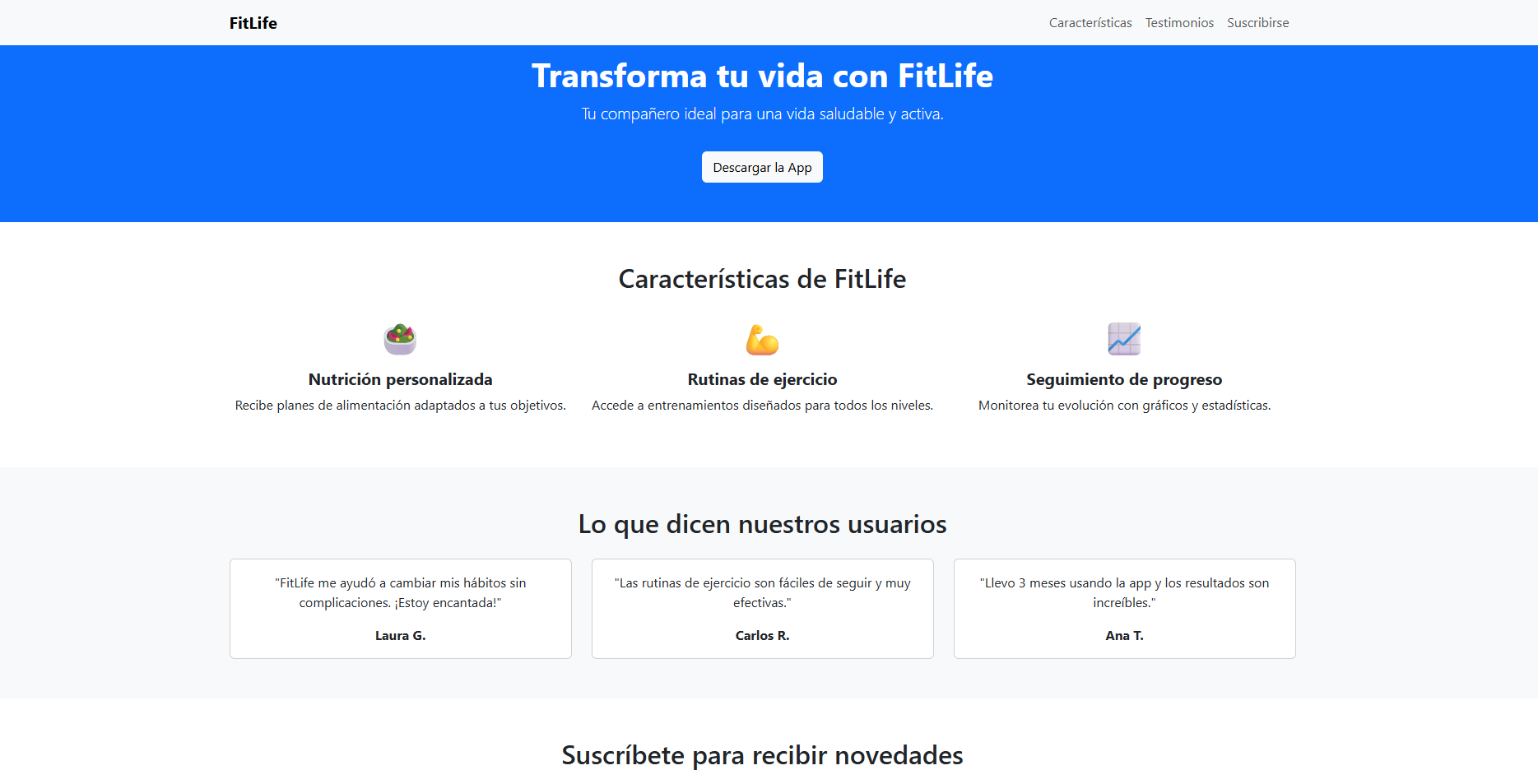The height and width of the screenshot is (784, 1538).
Task: Go to Testimonios in navigation
Action: click(x=1178, y=23)
